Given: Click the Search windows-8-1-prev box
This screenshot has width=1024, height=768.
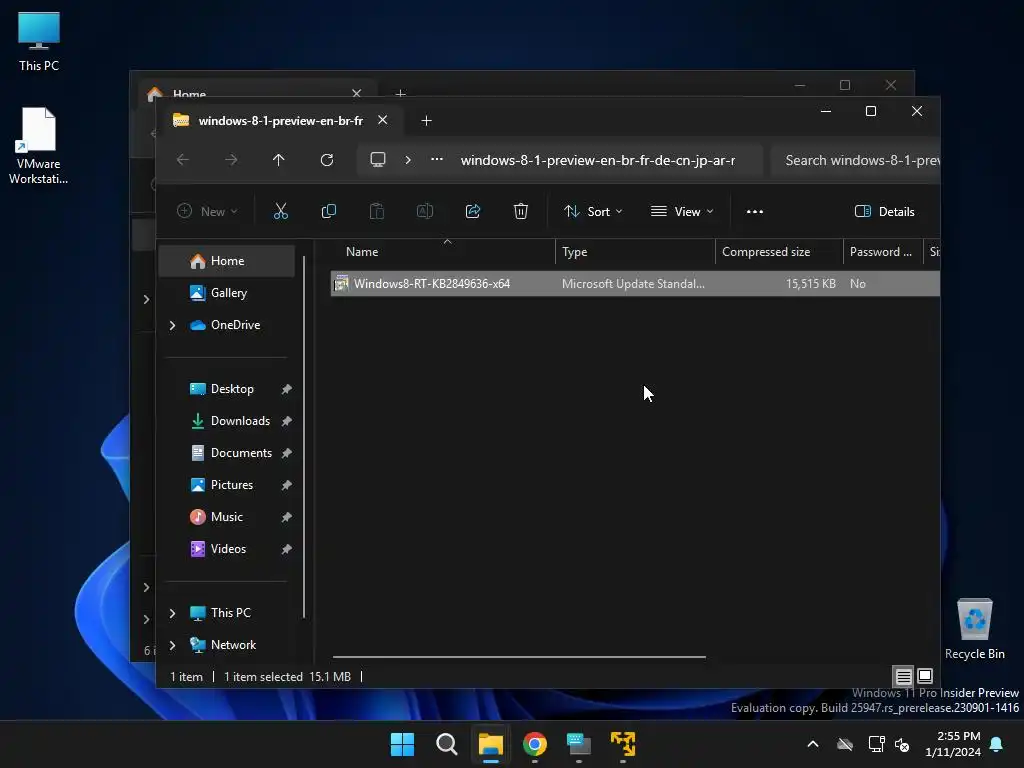Looking at the screenshot, I should [856, 161].
